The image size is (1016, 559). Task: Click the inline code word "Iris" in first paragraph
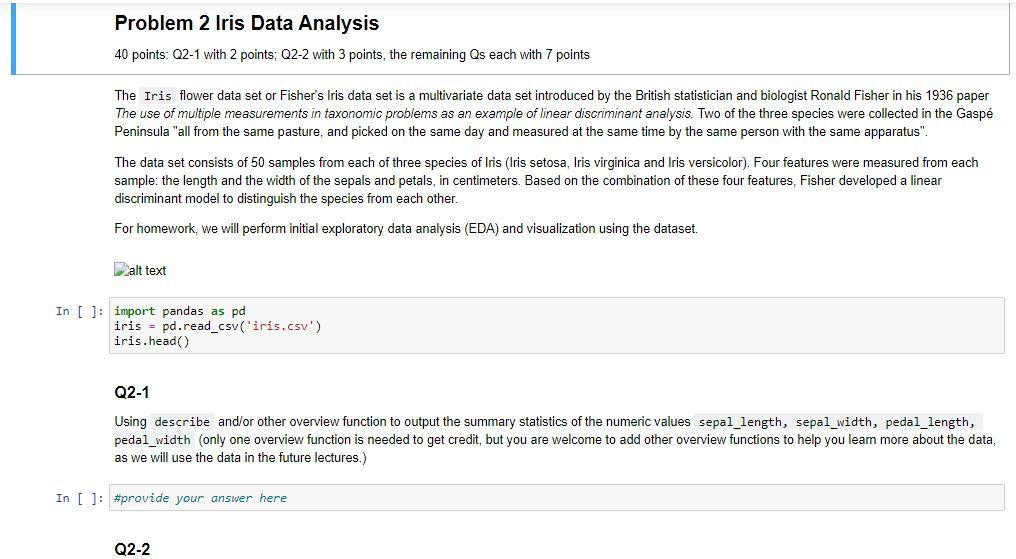(x=158, y=96)
